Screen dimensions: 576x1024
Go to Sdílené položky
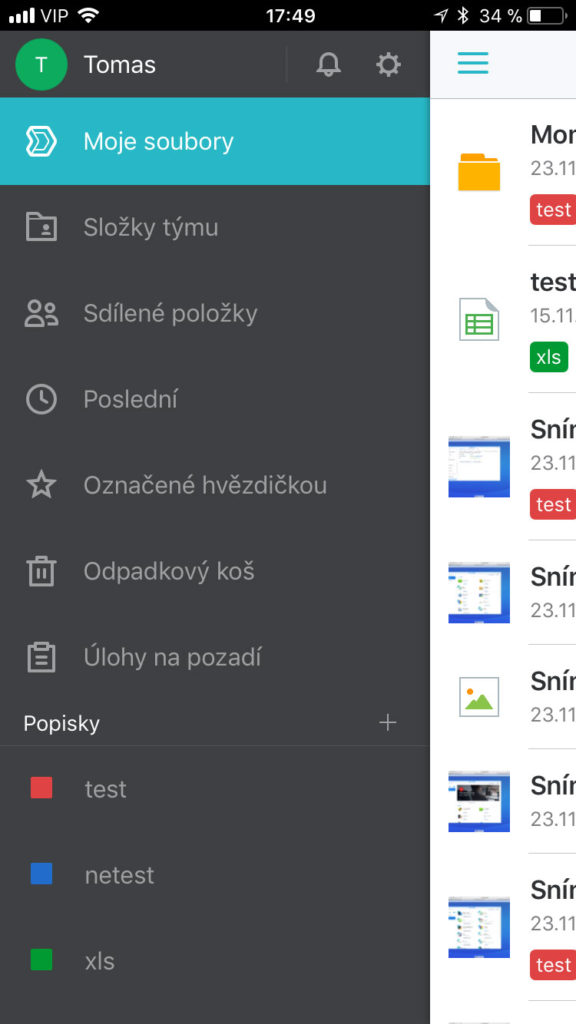pyautogui.click(x=215, y=313)
